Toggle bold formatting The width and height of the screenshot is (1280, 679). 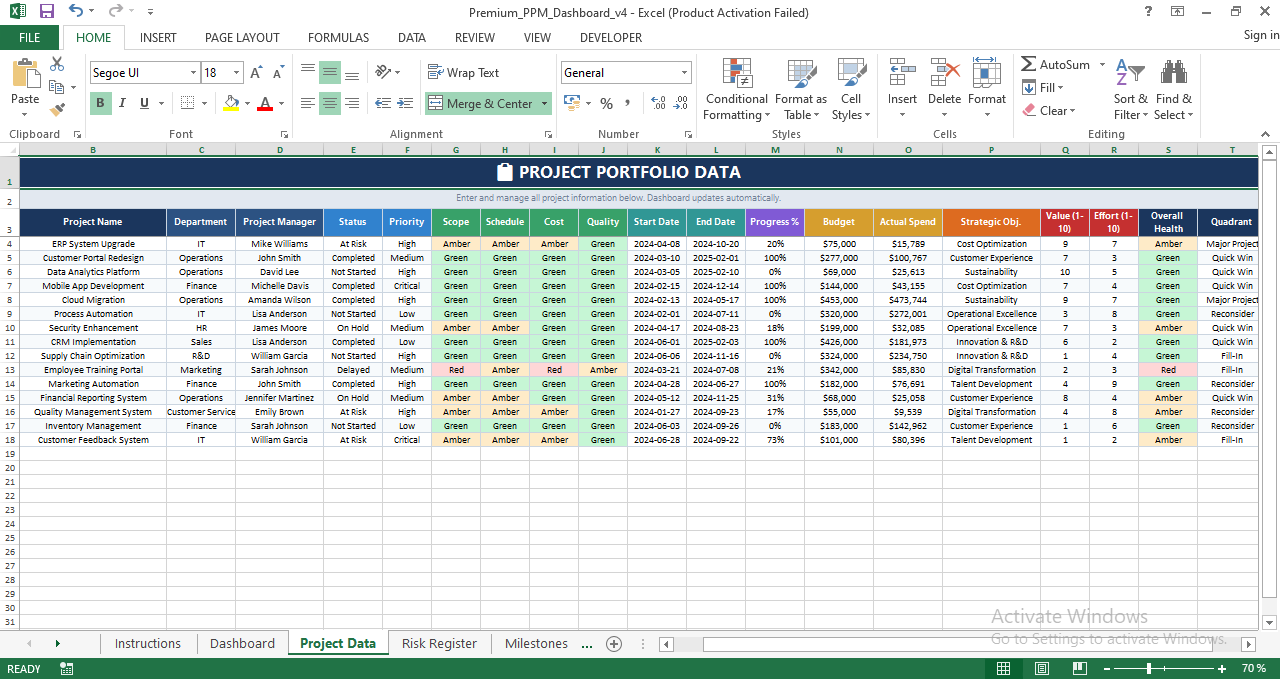coord(99,103)
